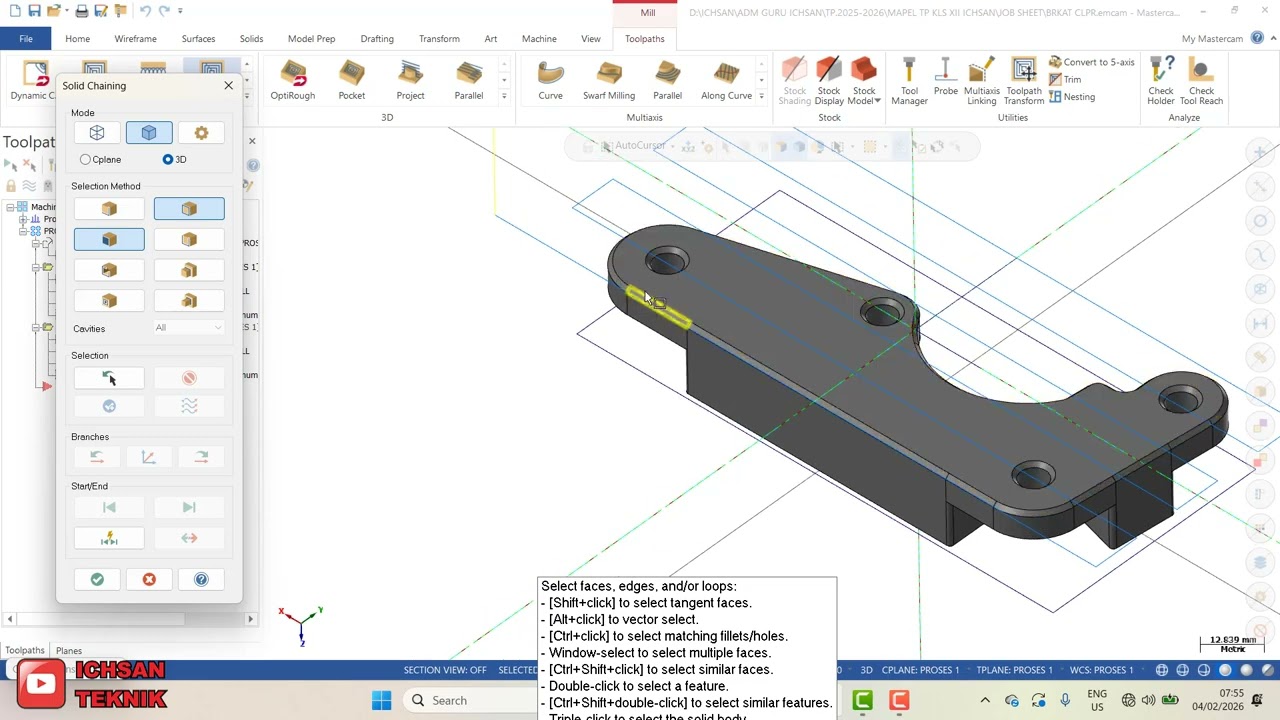Screen dimensions: 1280x720
Task: Show hidden system tray icons
Action: tap(985, 701)
